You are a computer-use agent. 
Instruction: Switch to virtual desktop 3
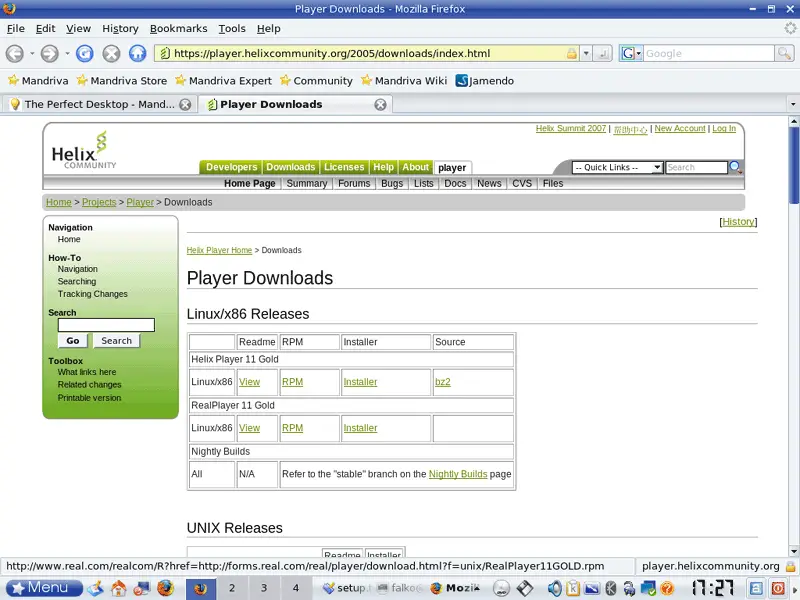coord(264,588)
